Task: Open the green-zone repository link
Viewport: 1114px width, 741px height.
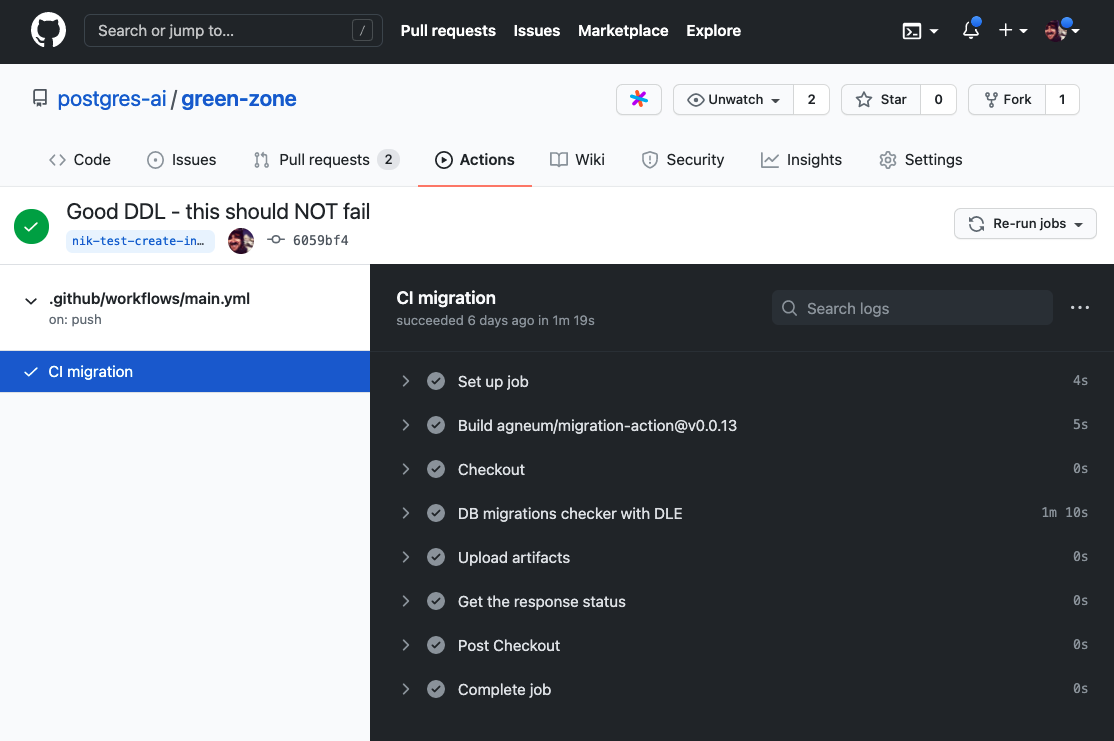Action: [239, 99]
